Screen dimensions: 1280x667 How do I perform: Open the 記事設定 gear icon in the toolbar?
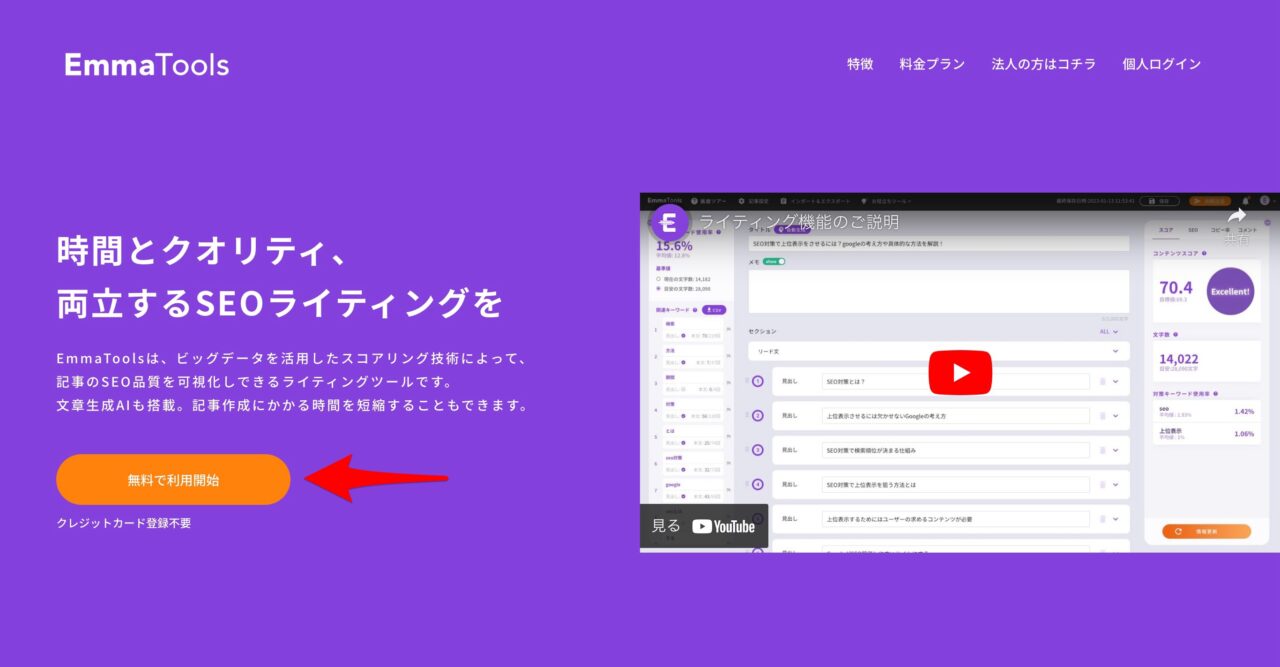click(740, 199)
